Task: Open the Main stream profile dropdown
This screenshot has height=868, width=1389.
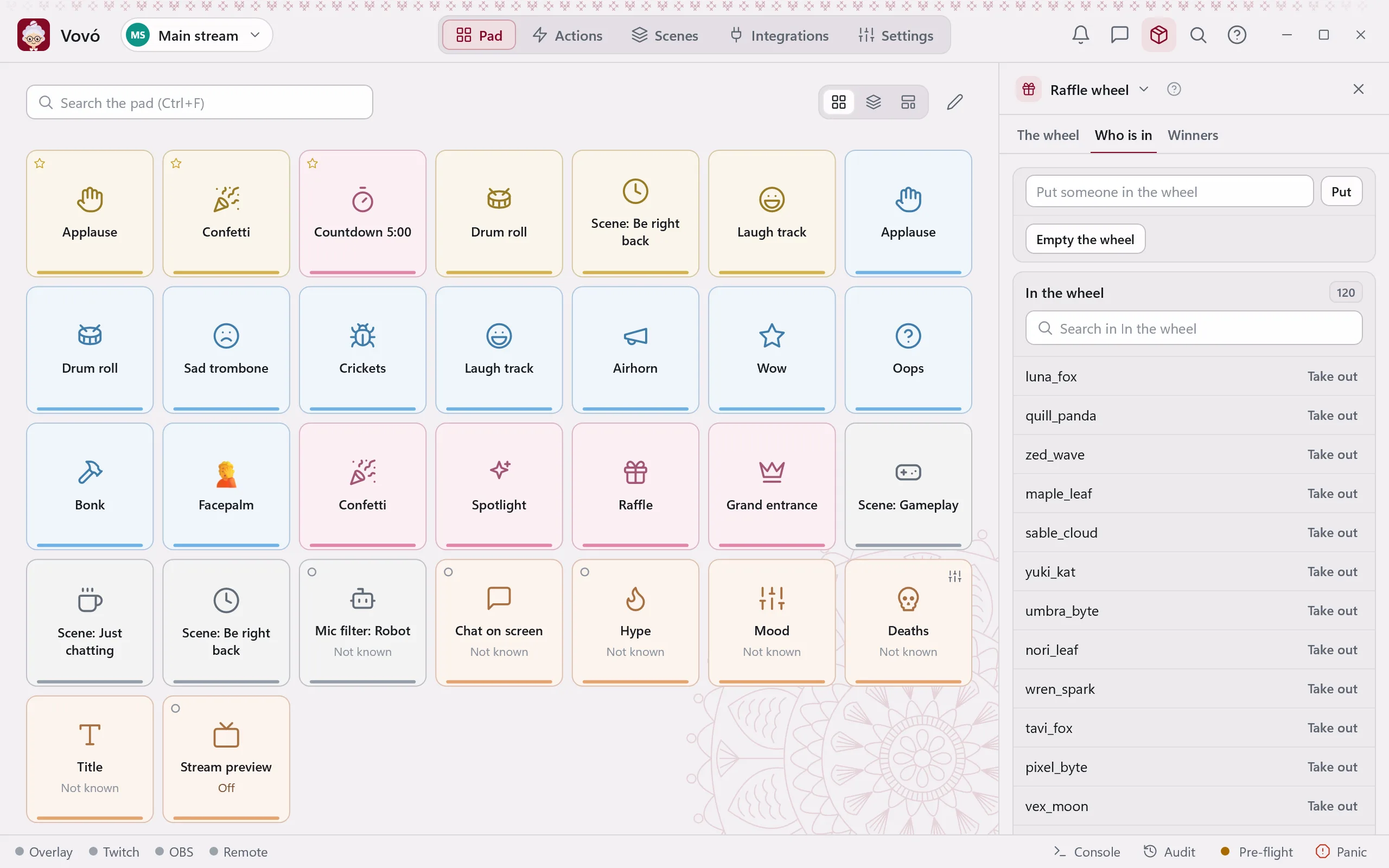Action: 196,35
